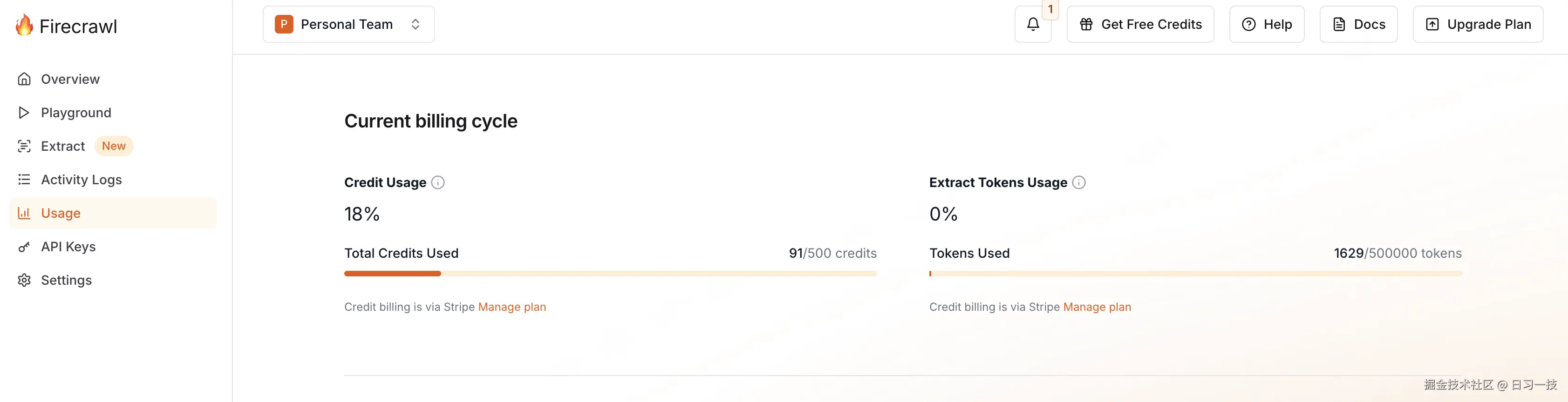Image resolution: width=1568 pixels, height=402 pixels.
Task: Click the Get Free Credits button
Action: point(1140,24)
